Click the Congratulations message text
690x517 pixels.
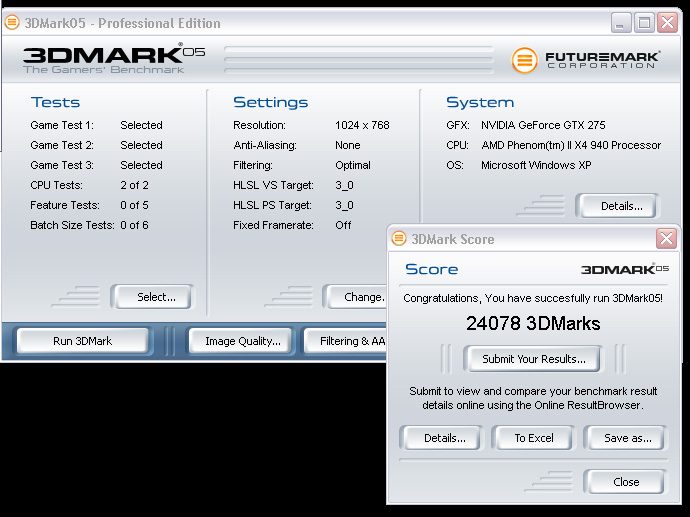533,298
